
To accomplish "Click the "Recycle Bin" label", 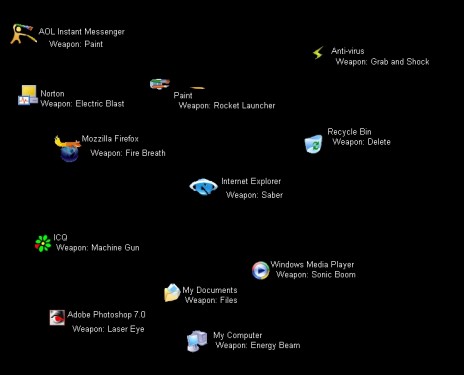I will click(349, 132).
